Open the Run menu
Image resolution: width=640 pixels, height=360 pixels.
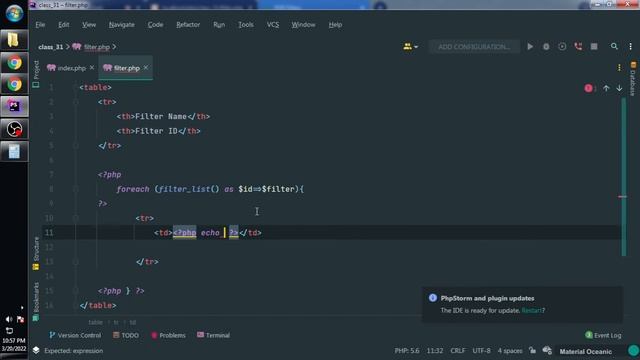pyautogui.click(x=219, y=24)
